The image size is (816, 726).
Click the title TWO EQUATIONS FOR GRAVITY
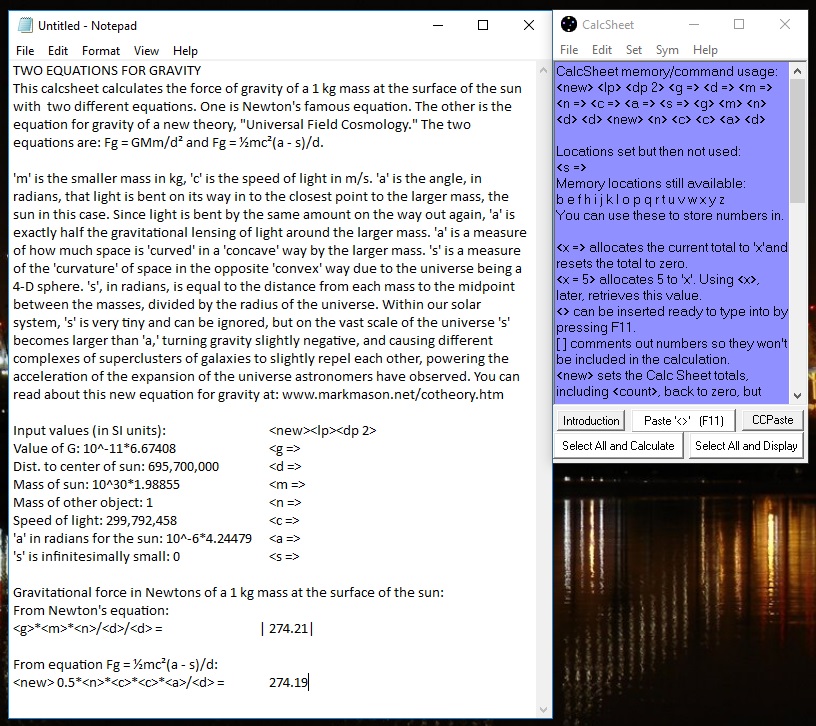pyautogui.click(x=107, y=71)
